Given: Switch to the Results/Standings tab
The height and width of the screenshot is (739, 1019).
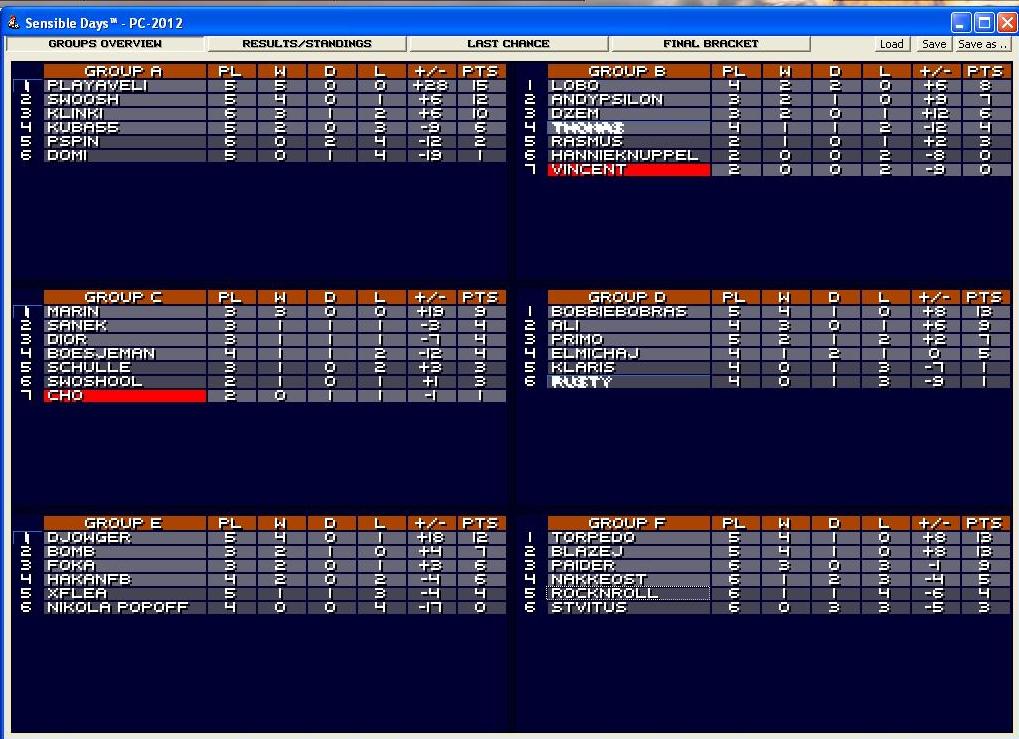Looking at the screenshot, I should point(307,44).
